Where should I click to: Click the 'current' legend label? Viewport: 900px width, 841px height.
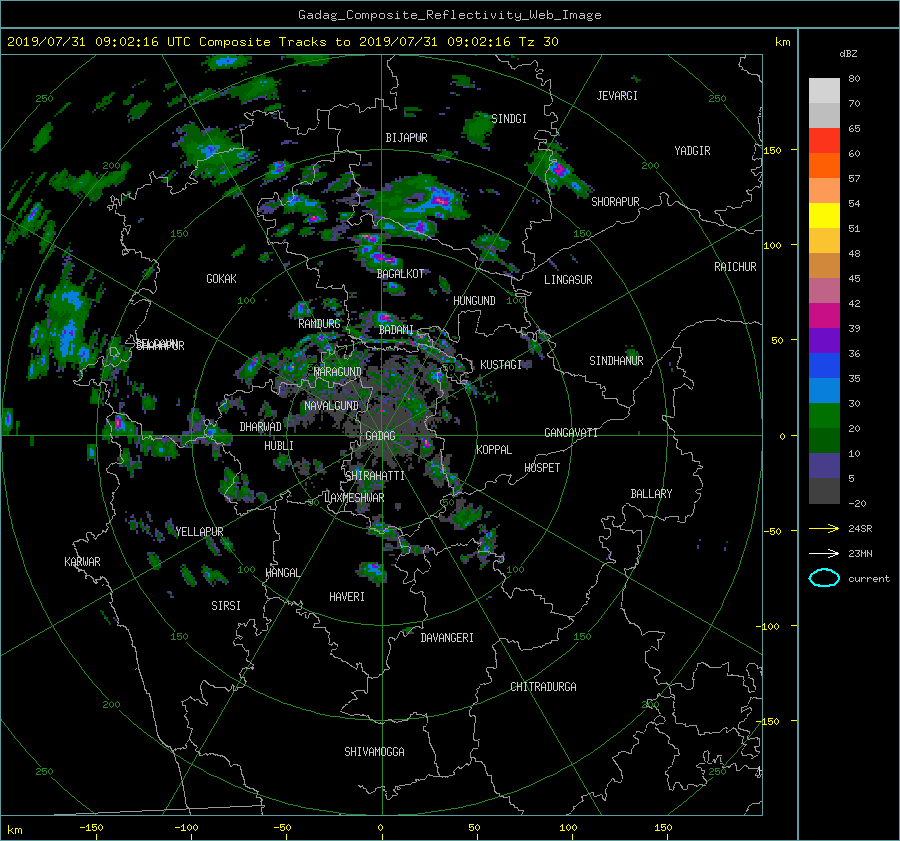click(869, 579)
